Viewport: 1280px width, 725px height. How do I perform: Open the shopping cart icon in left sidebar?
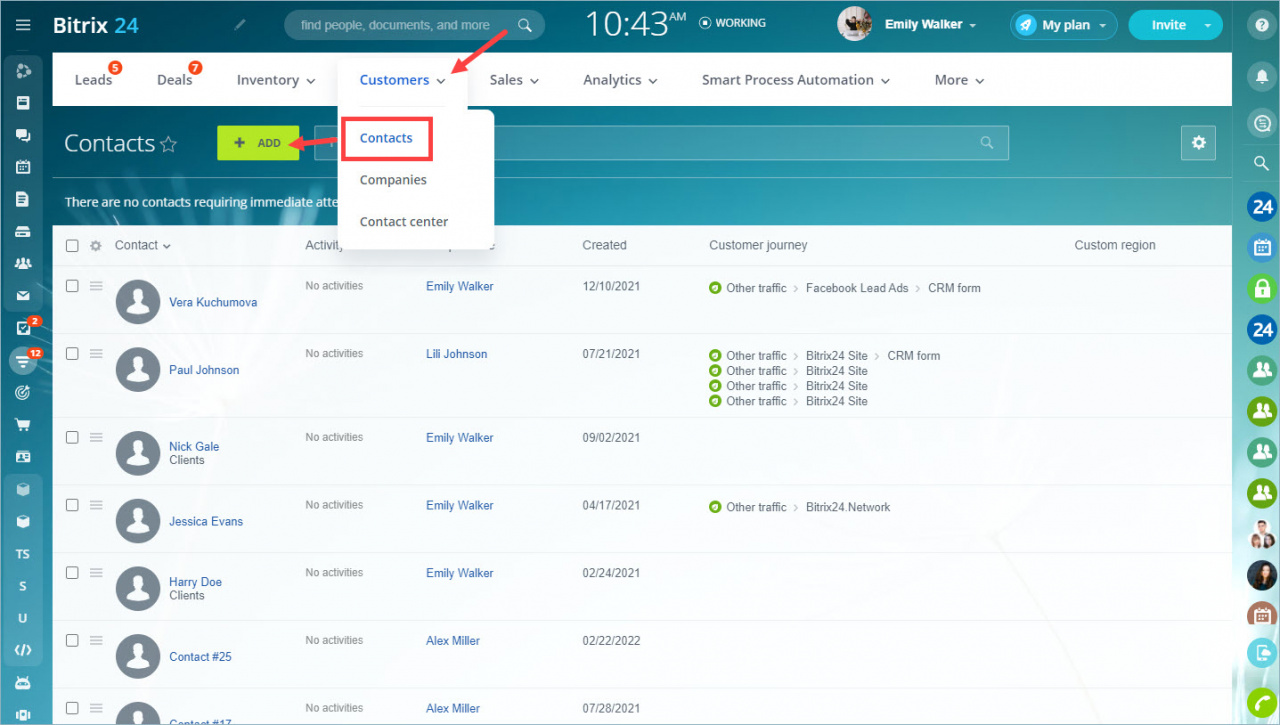click(23, 425)
